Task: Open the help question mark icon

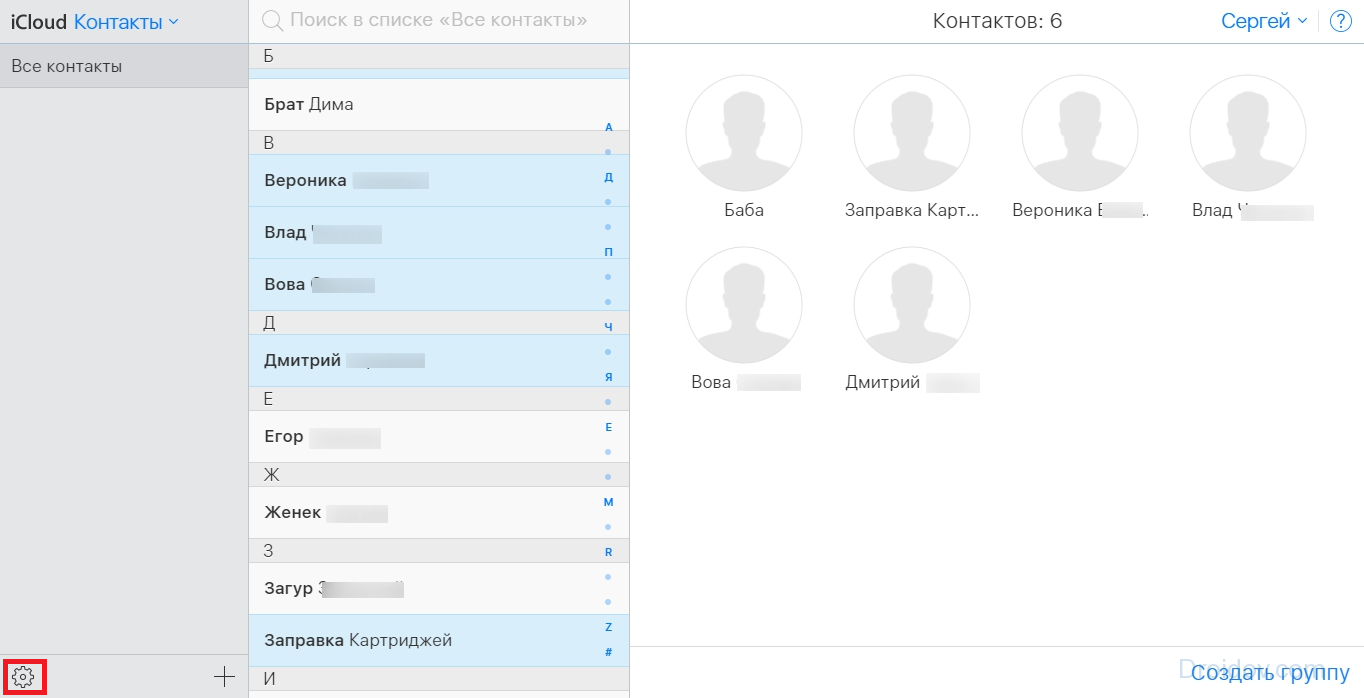Action: click(x=1340, y=21)
